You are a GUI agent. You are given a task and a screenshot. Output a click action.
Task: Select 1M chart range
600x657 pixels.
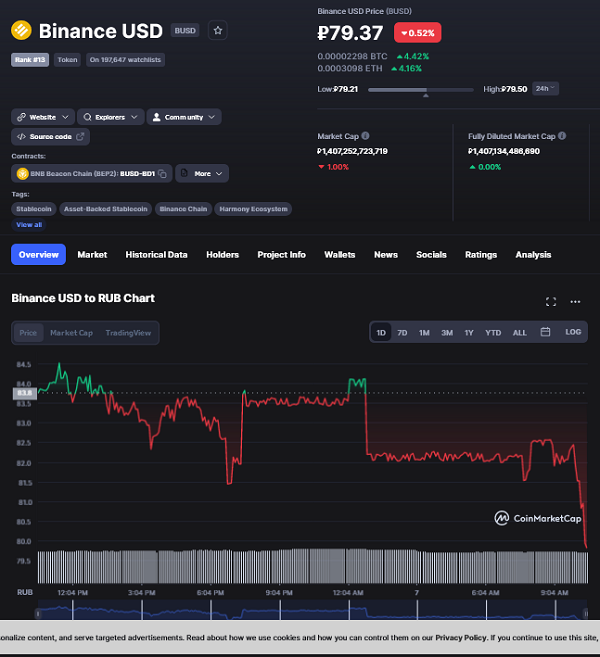pos(424,333)
